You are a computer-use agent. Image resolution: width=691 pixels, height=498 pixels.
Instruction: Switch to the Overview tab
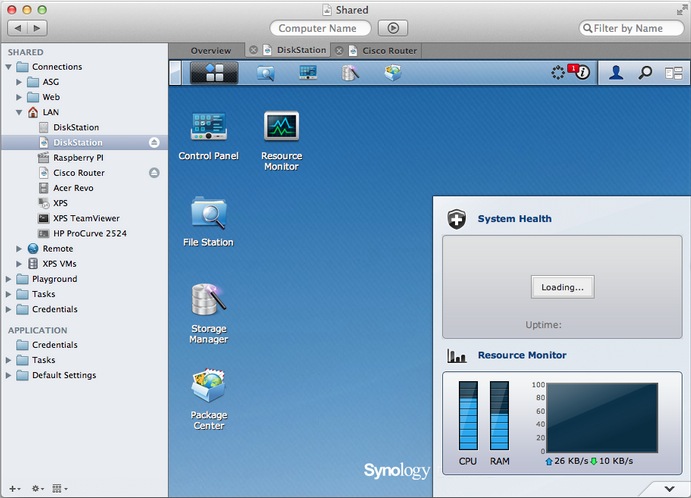pyautogui.click(x=210, y=50)
